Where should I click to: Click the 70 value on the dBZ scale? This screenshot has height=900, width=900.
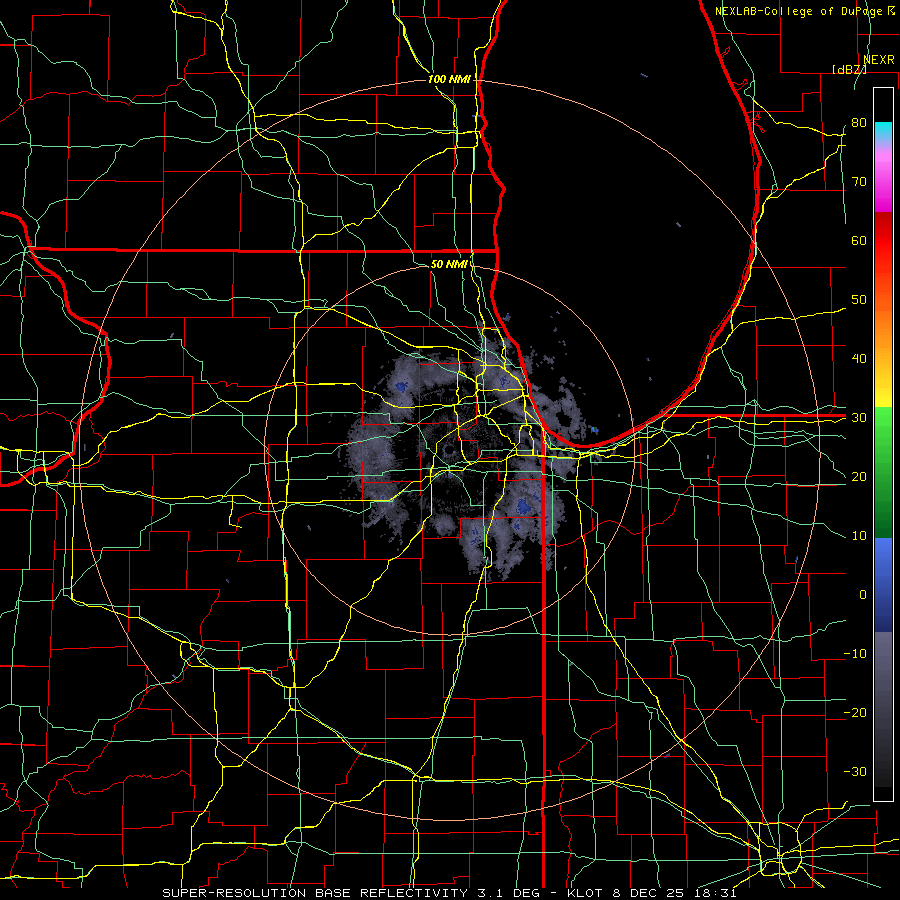pos(859,181)
